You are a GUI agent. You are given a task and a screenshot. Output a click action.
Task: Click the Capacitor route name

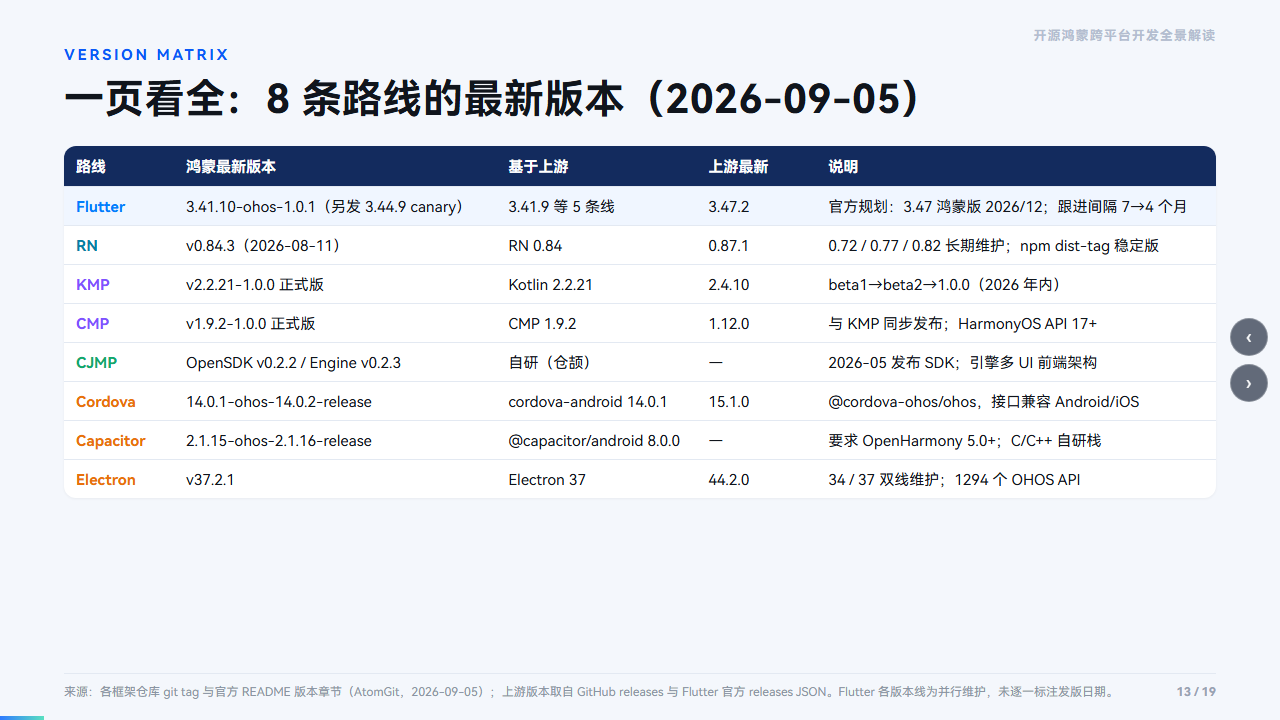click(x=111, y=441)
